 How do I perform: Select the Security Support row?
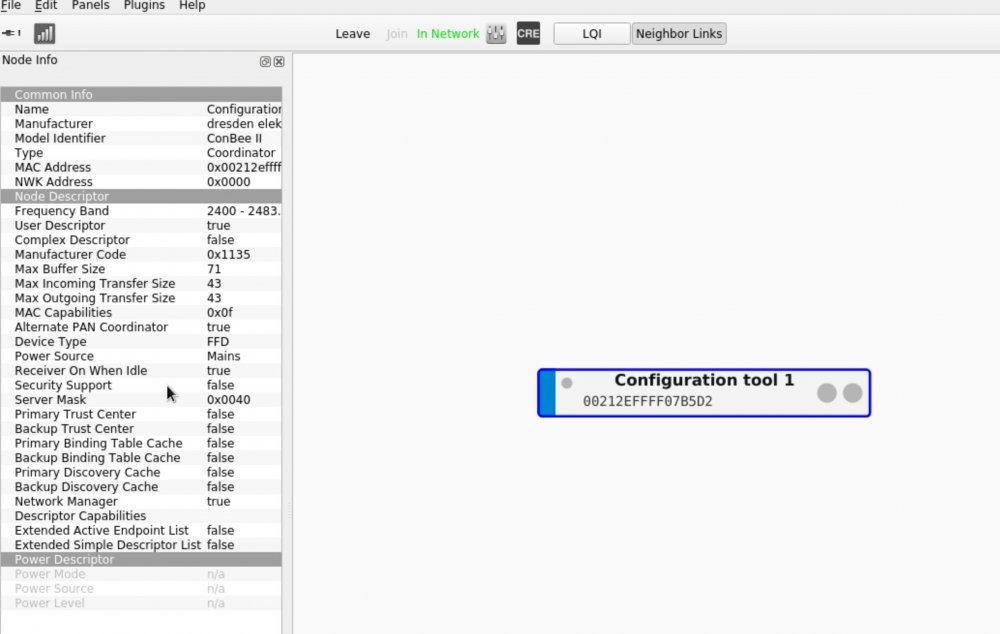tap(141, 385)
